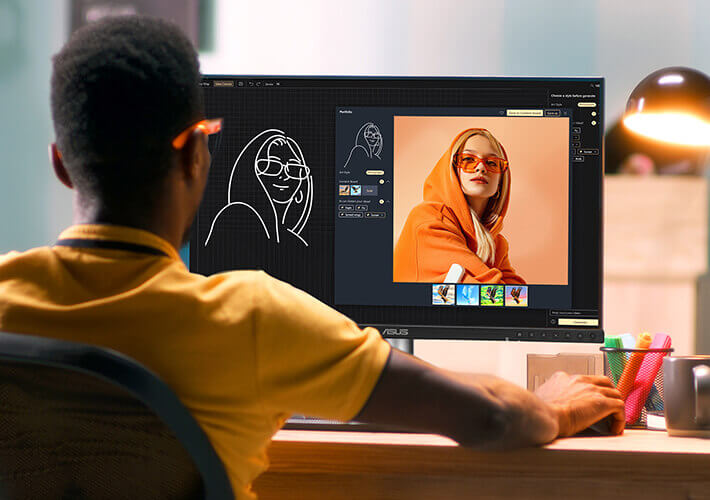Click the yellow Generate button at the bottom right
Screen dimensions: 710x500
pyautogui.click(x=578, y=322)
